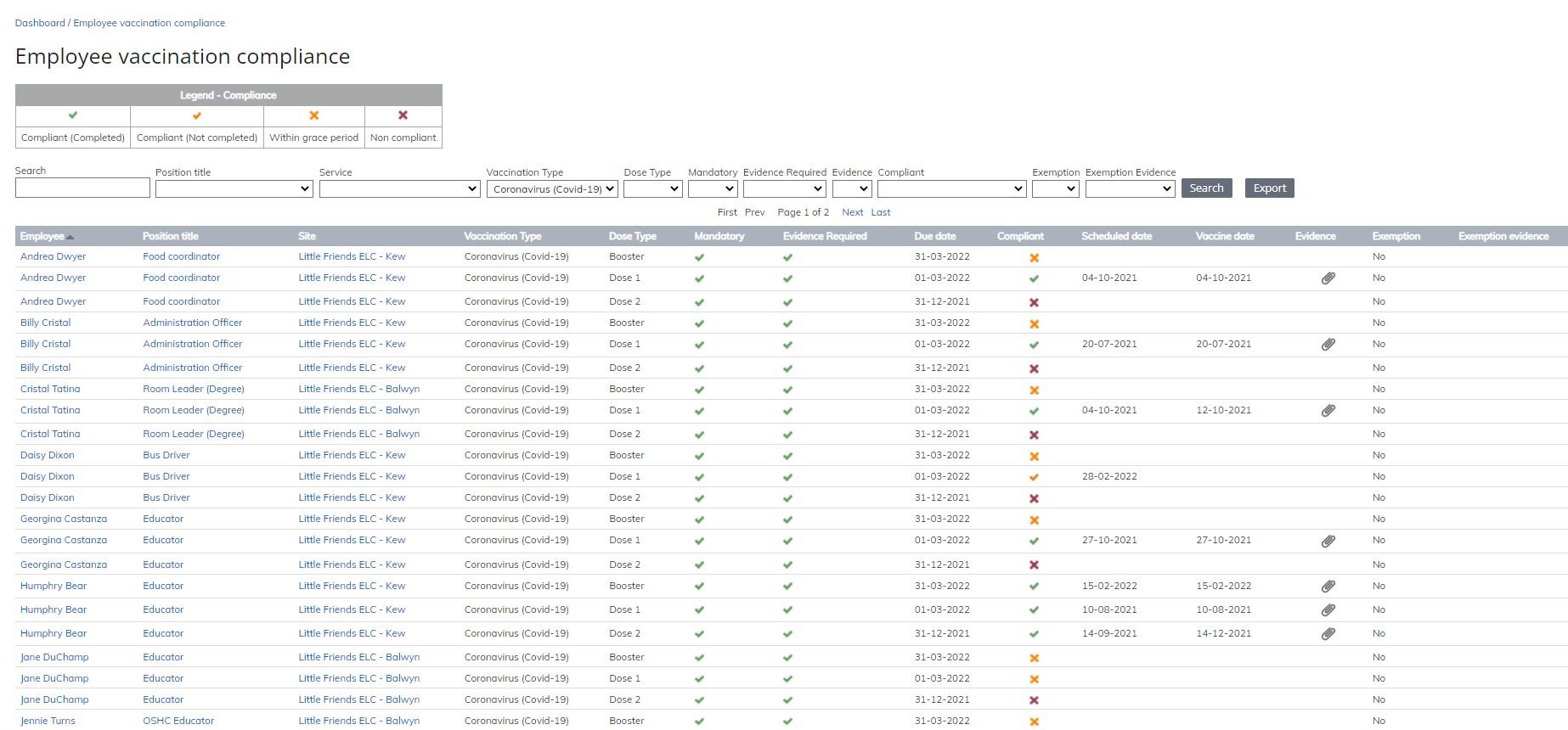Click compliant check for Humphry Bear Booster
Screen dimensions: 1568x730
[1034, 587]
